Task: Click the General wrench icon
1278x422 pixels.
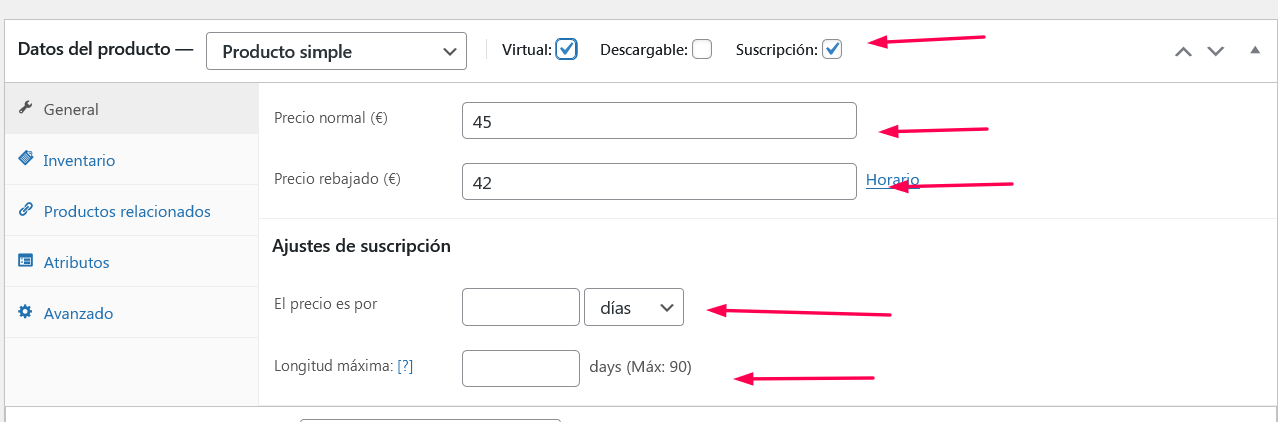Action: pyautogui.click(x=26, y=108)
